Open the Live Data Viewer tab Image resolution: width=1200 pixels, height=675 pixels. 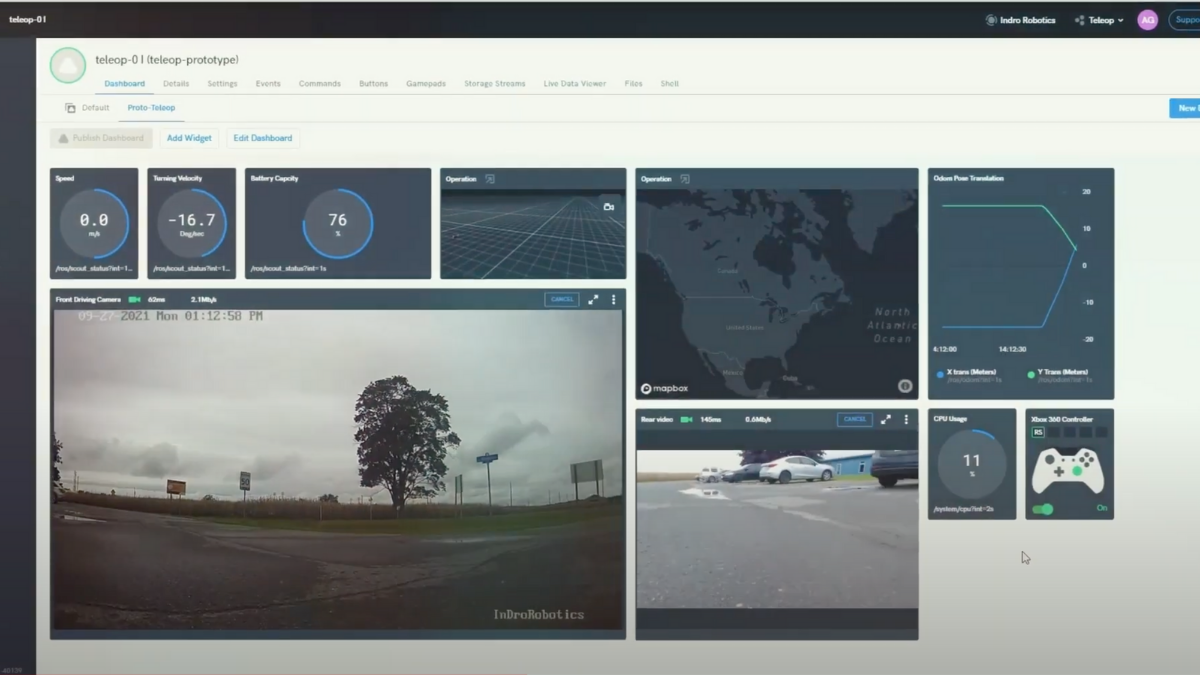tap(574, 84)
